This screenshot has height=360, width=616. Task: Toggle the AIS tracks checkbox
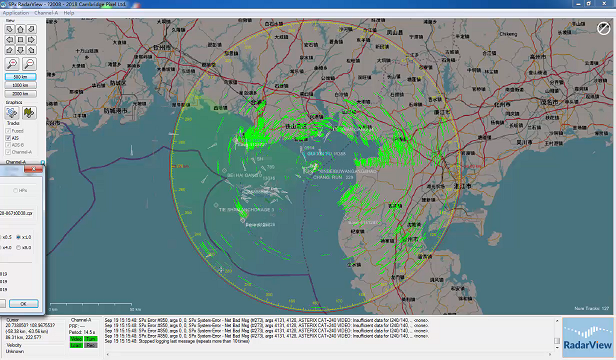pyautogui.click(x=8, y=138)
